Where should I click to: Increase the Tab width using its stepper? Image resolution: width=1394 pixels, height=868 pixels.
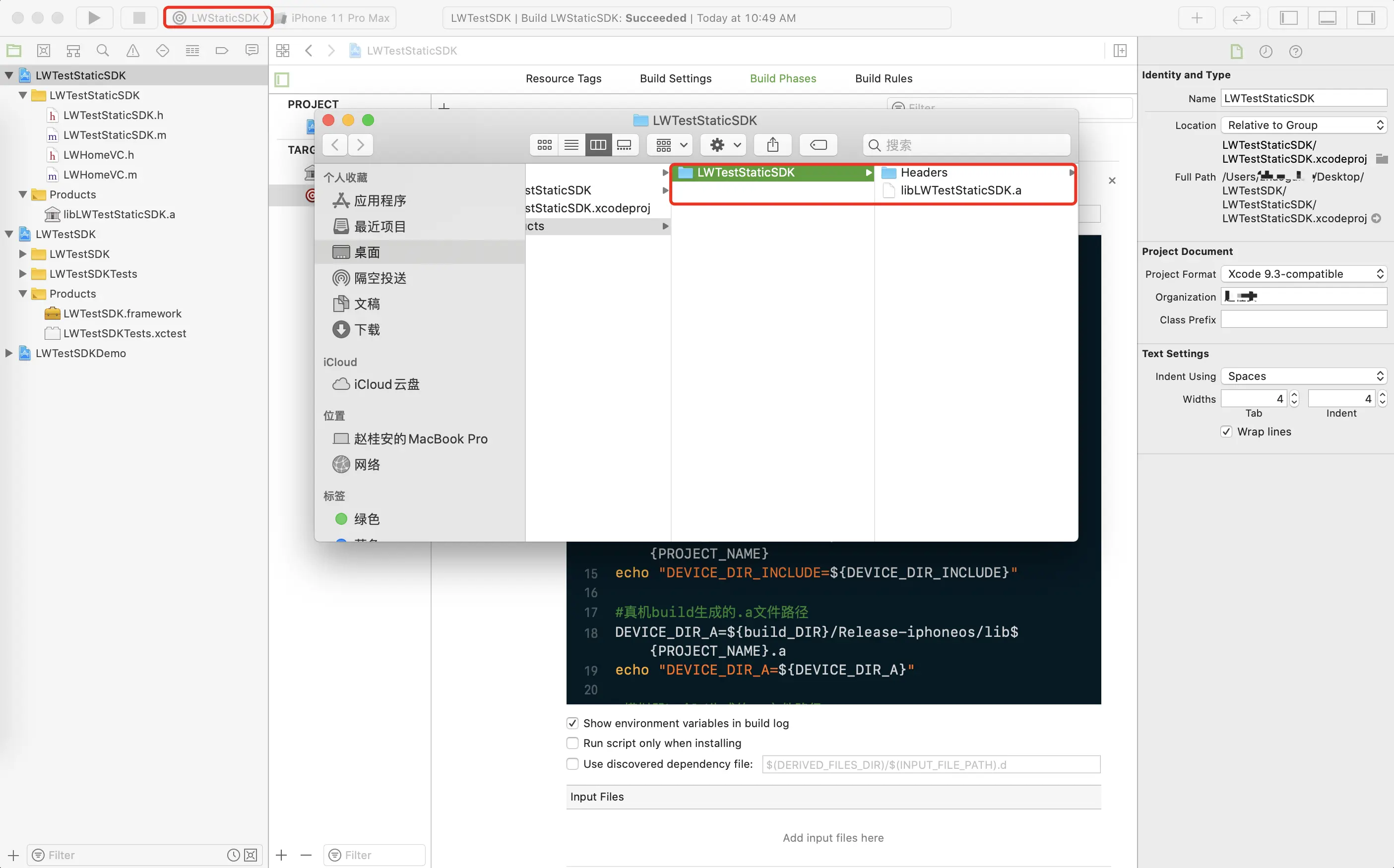tap(1294, 394)
